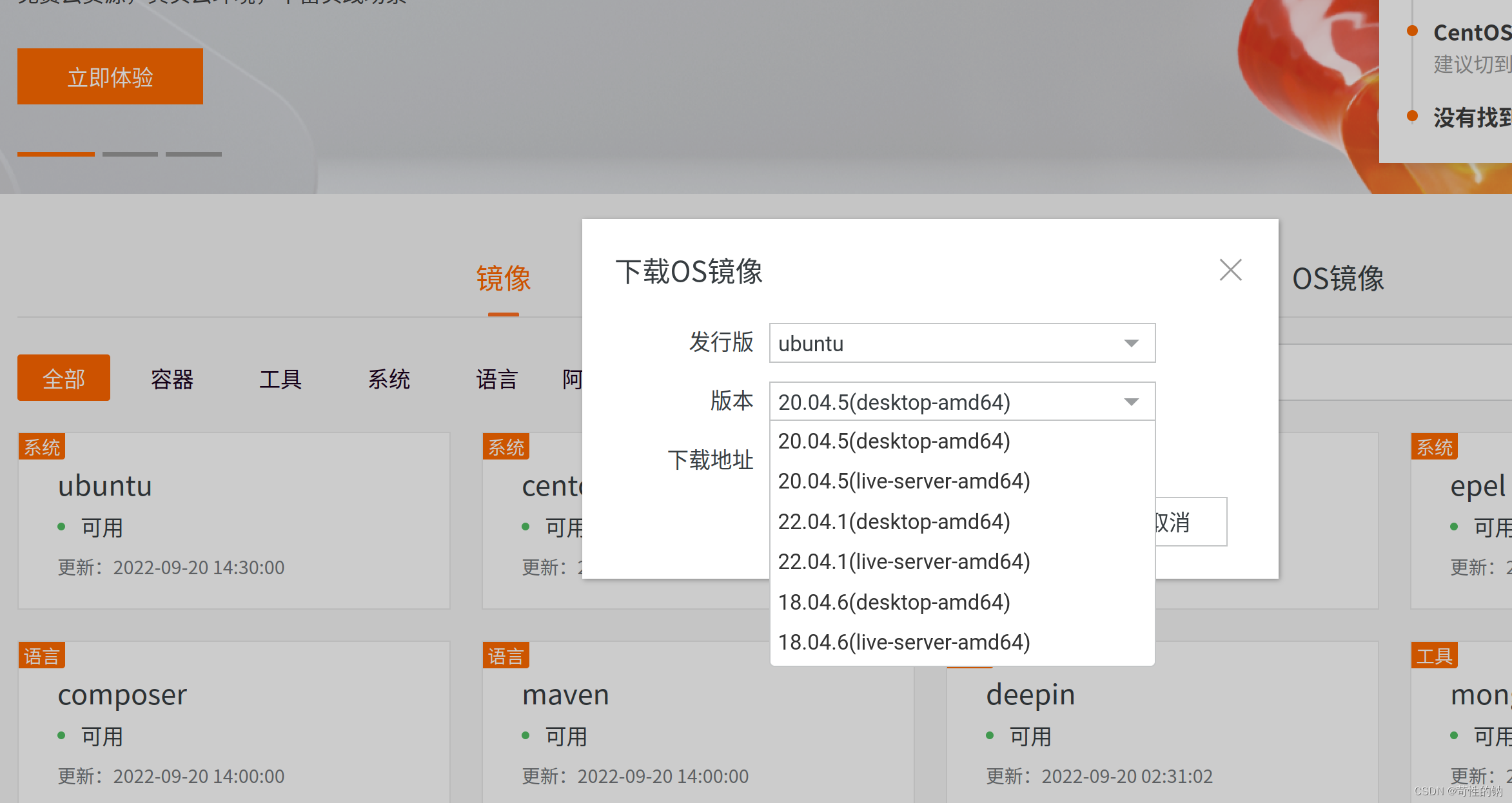Screen dimensions: 1512x803
Task: Select 20.04.5(live-server-amd64) option
Action: (903, 481)
